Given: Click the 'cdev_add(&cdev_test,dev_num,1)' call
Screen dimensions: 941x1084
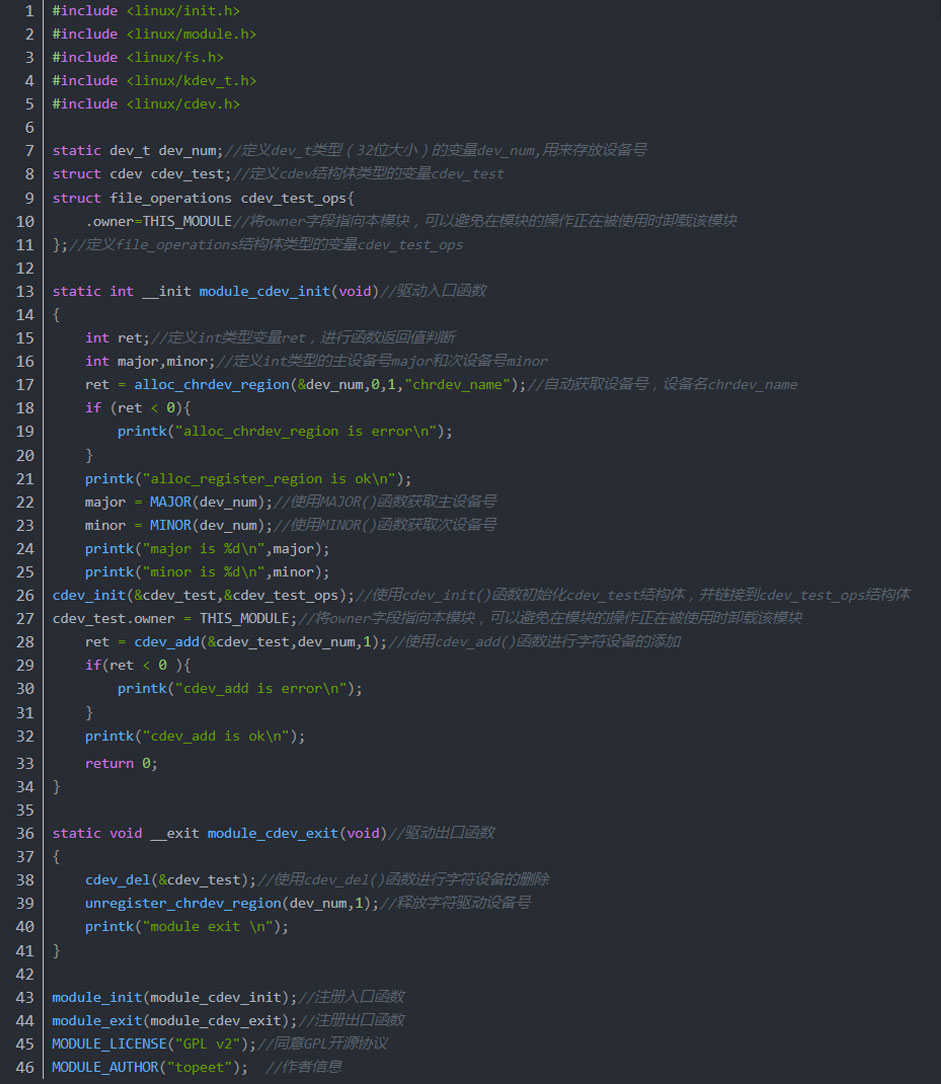Looking at the screenshot, I should (257, 642).
